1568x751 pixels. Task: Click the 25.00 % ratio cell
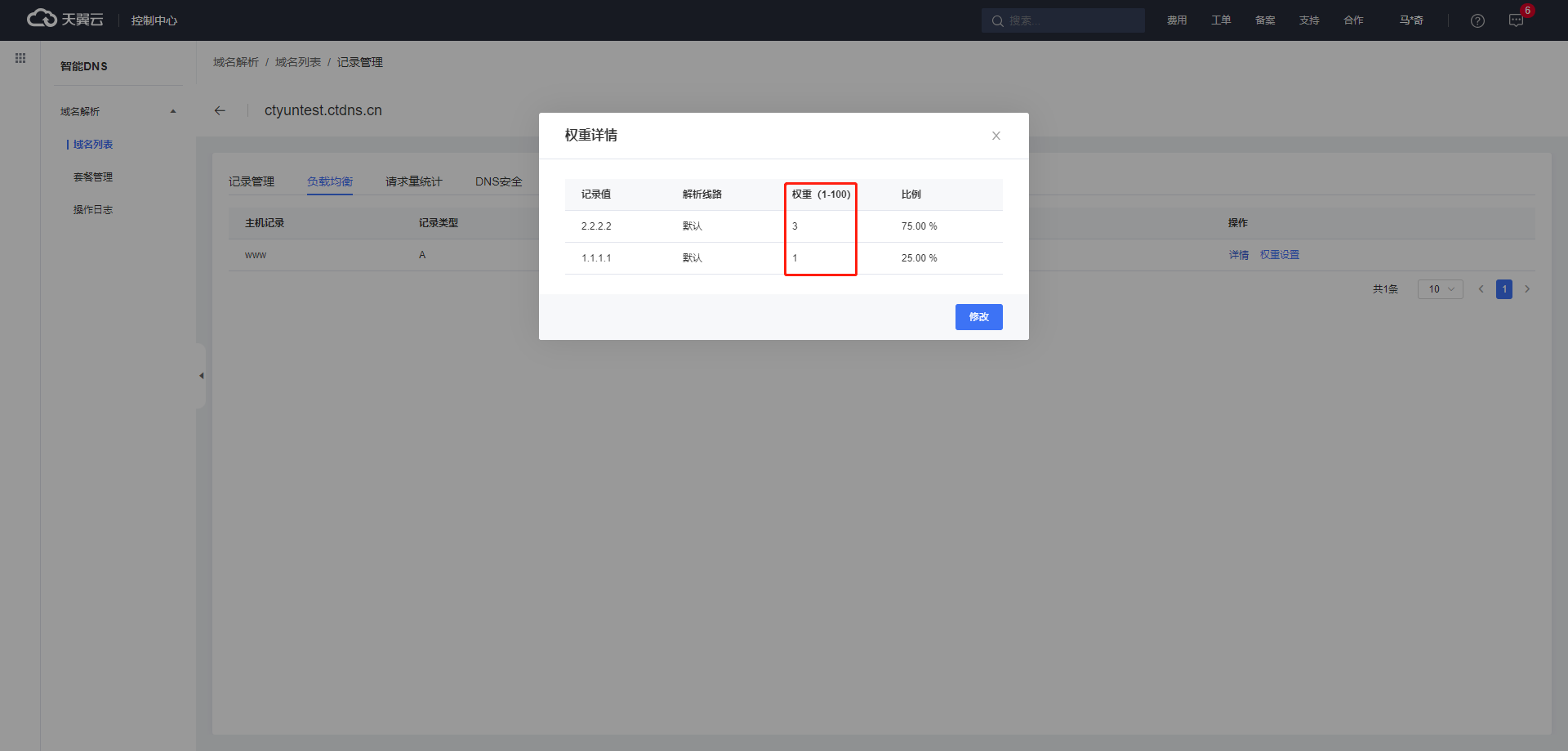[x=920, y=258]
